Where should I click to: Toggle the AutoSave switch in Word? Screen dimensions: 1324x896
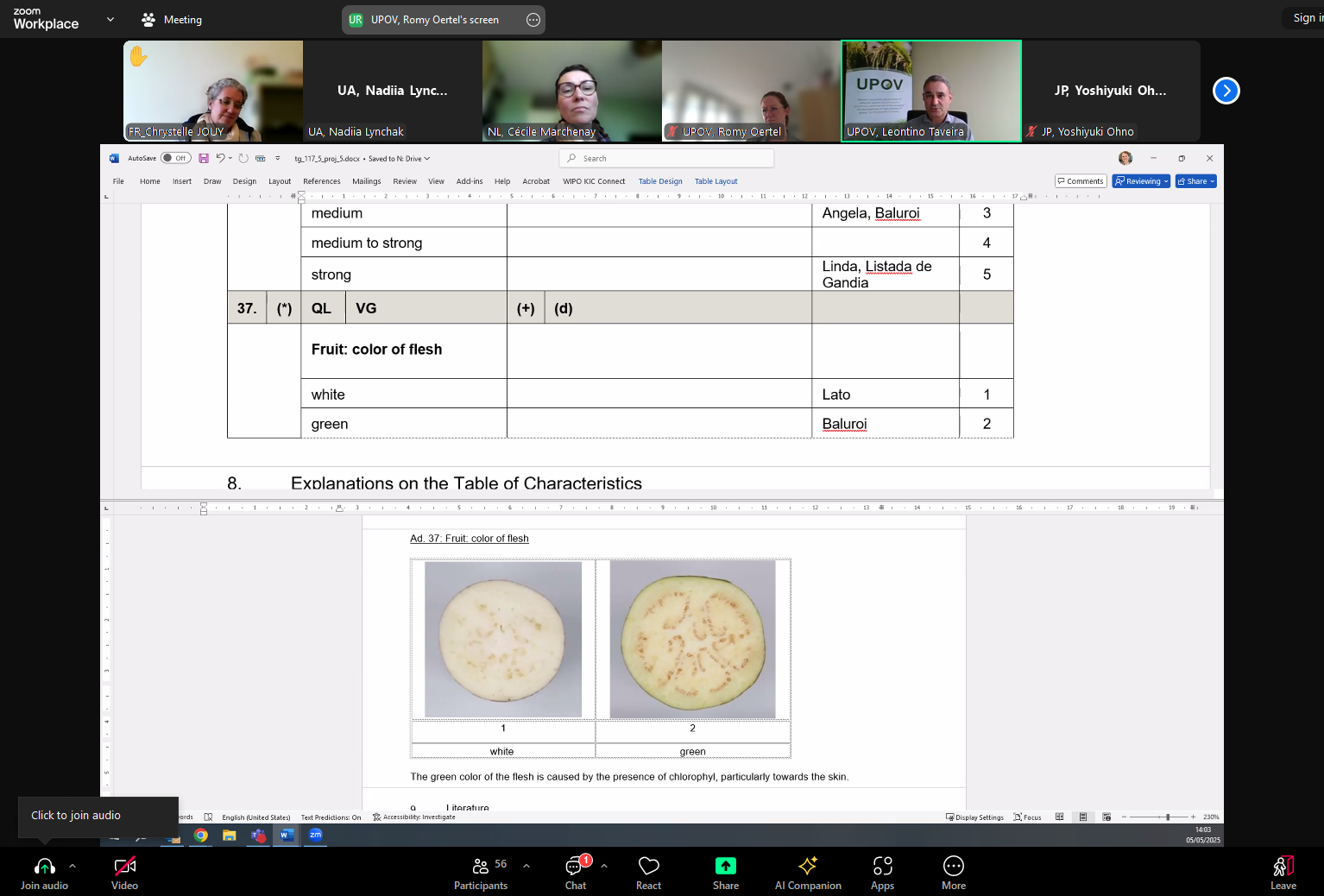pos(175,158)
